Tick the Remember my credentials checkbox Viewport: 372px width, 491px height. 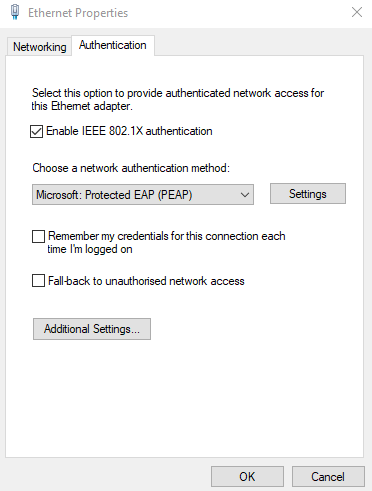pyautogui.click(x=38, y=236)
